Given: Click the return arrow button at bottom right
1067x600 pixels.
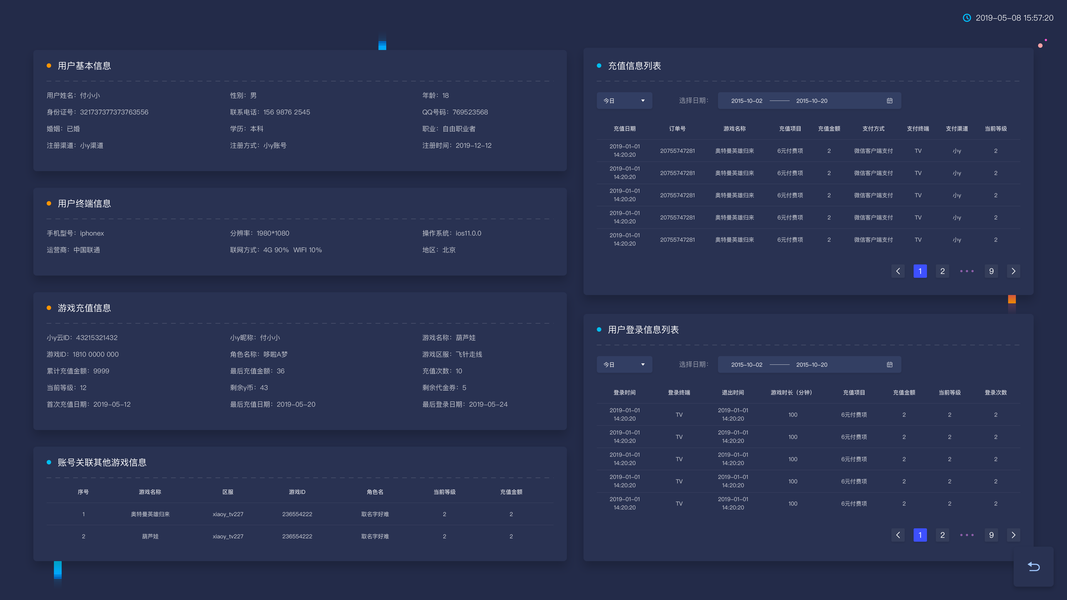Looking at the screenshot, I should point(1033,567).
